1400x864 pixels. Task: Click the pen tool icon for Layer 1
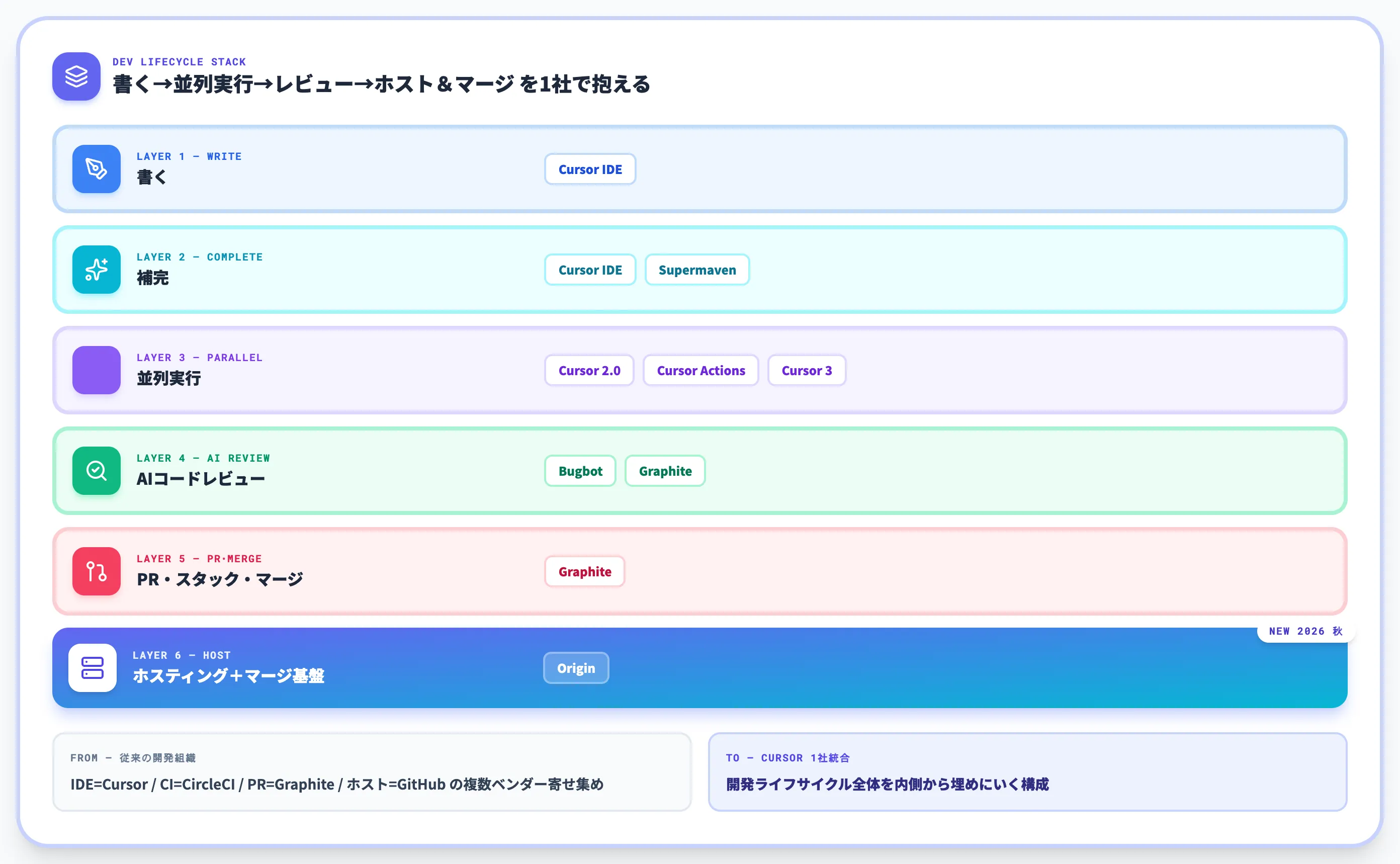(x=96, y=169)
